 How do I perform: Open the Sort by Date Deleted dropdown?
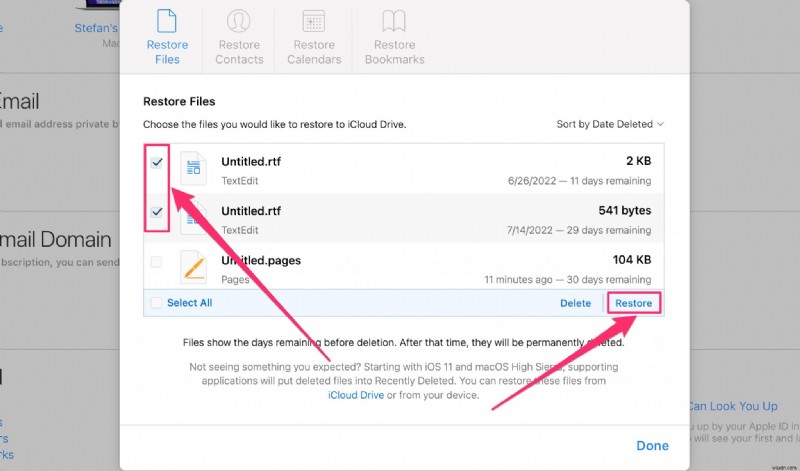tap(610, 124)
